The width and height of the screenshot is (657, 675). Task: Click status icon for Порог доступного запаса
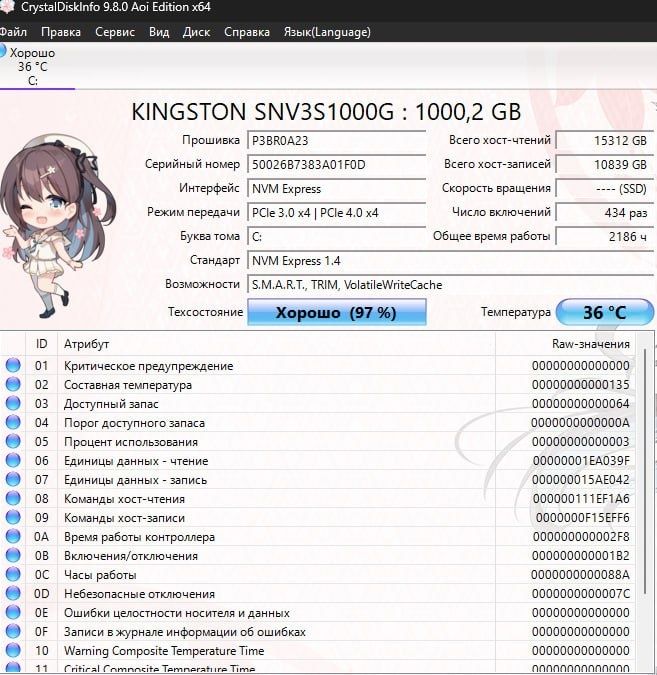pos(13,422)
